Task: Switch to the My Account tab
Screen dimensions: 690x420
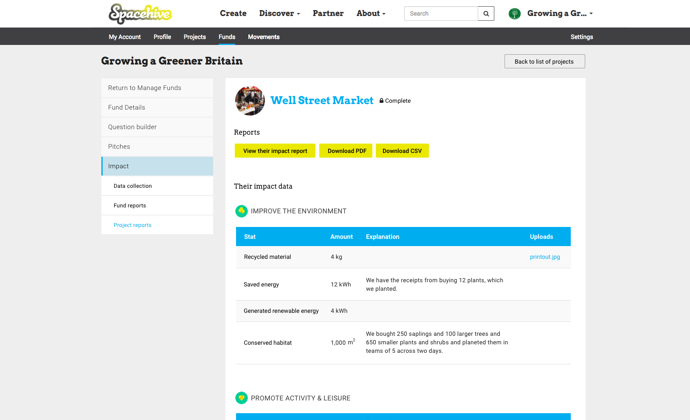Action: 125,37
